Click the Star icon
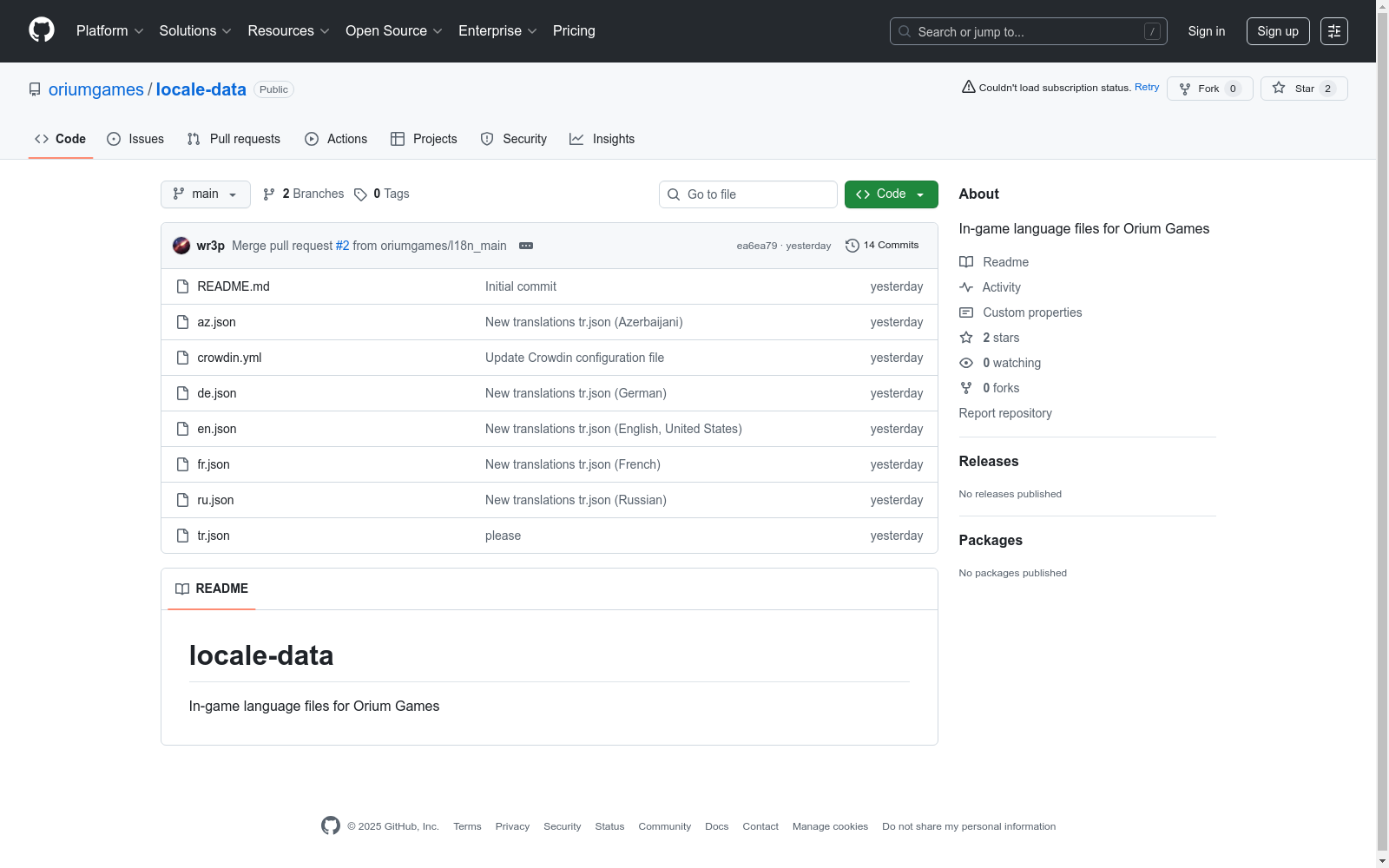 coord(1279,88)
